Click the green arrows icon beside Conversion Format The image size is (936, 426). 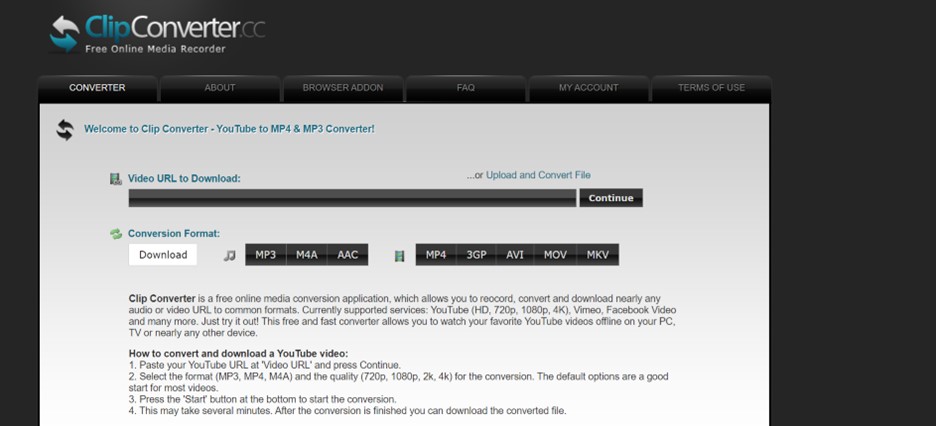point(116,234)
